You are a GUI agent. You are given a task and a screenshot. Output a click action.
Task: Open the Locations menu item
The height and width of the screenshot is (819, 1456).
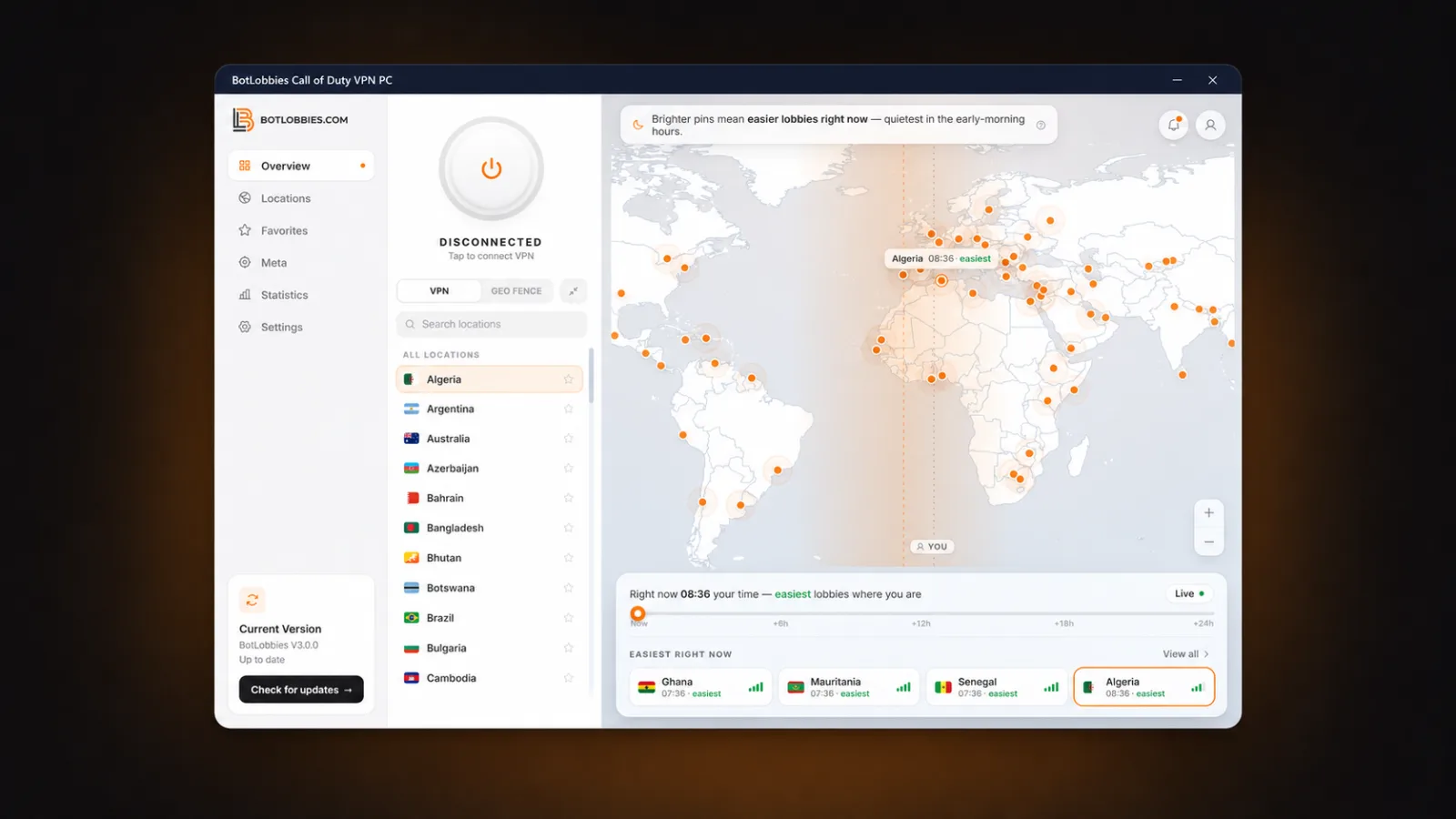click(x=301, y=197)
